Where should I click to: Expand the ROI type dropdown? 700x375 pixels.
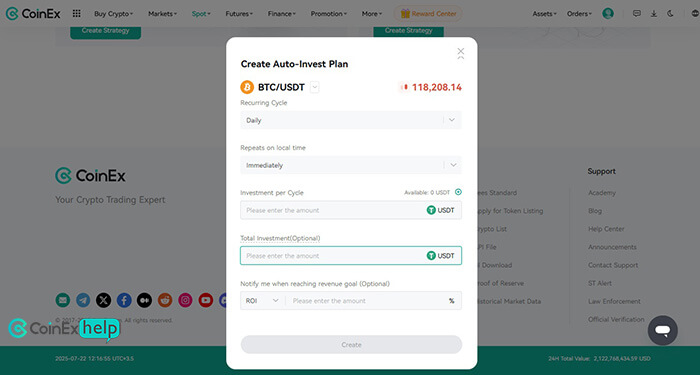point(262,301)
